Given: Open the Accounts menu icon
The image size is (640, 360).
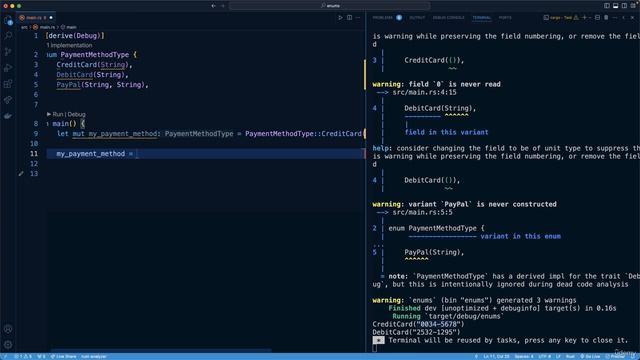Looking at the screenshot, I should 8,329.
